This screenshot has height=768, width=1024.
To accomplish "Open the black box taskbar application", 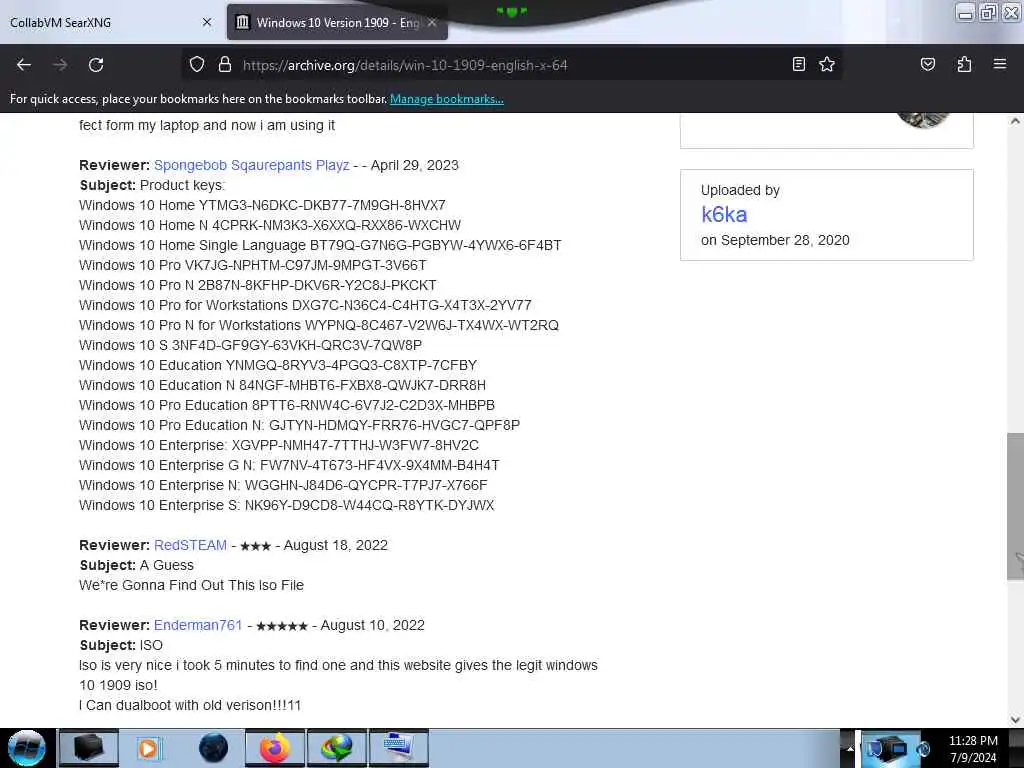I will coord(89,748).
